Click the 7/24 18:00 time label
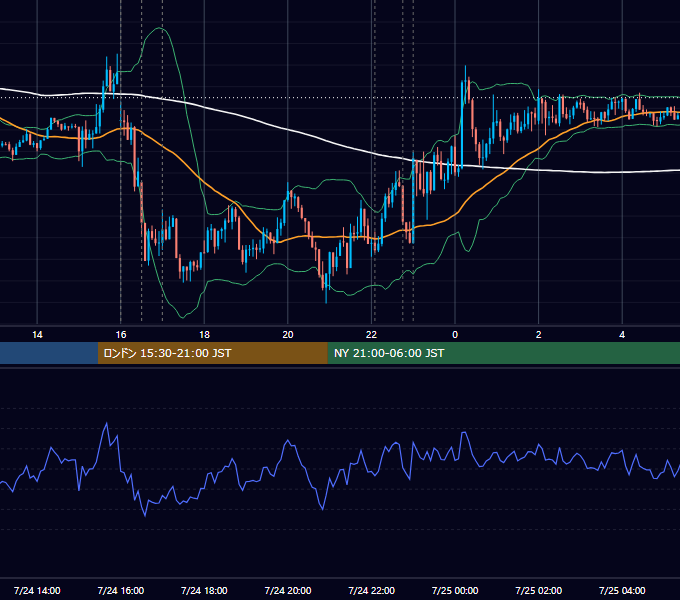680x600 pixels. [204, 590]
